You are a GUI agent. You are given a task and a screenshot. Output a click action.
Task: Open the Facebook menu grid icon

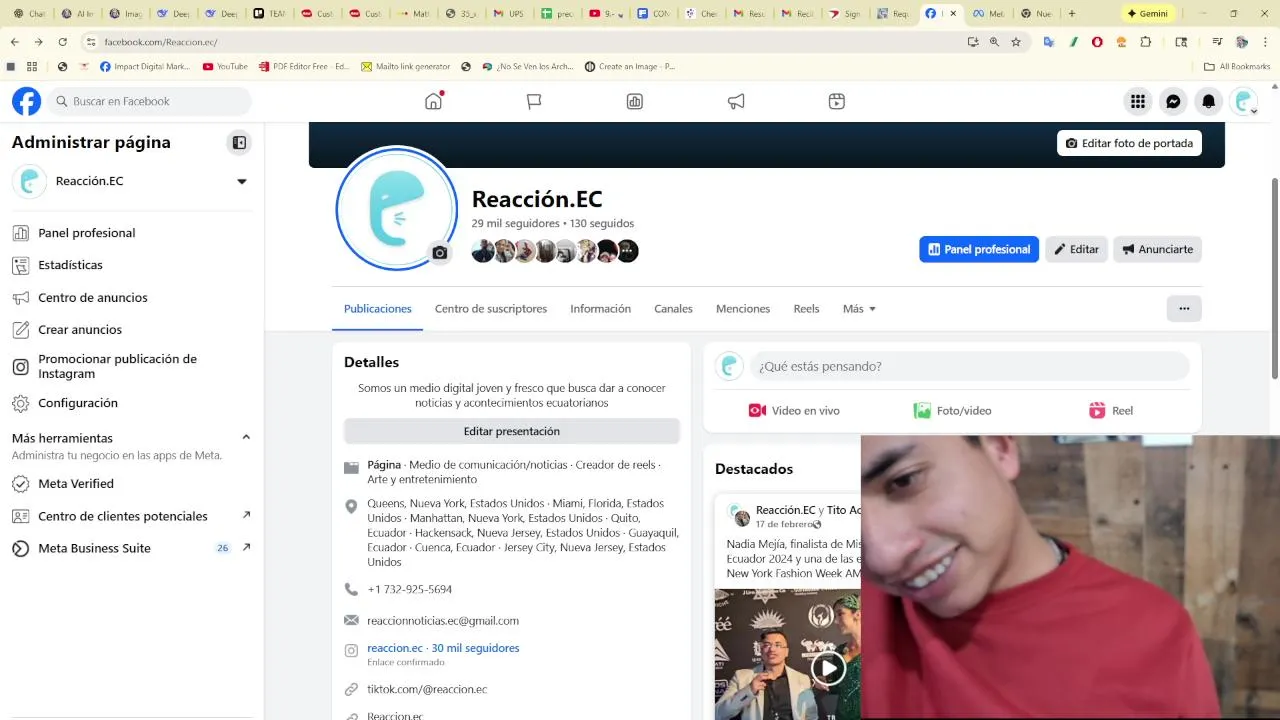click(1138, 101)
